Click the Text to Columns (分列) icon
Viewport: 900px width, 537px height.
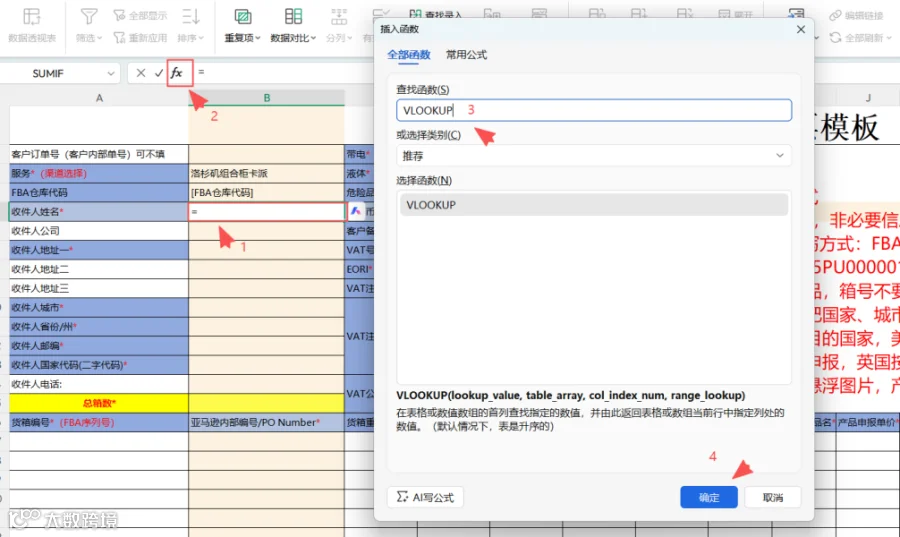(339, 16)
